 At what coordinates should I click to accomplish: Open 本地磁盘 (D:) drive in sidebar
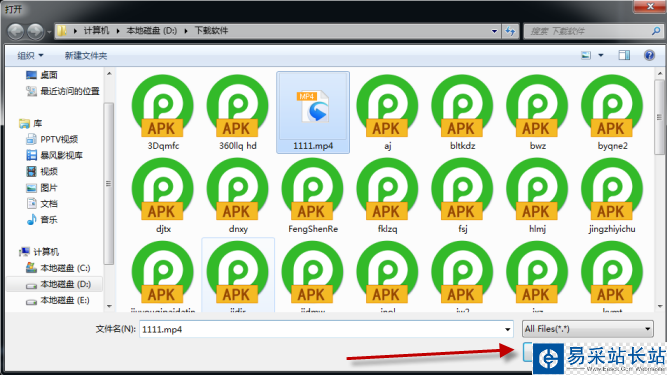(x=54, y=284)
